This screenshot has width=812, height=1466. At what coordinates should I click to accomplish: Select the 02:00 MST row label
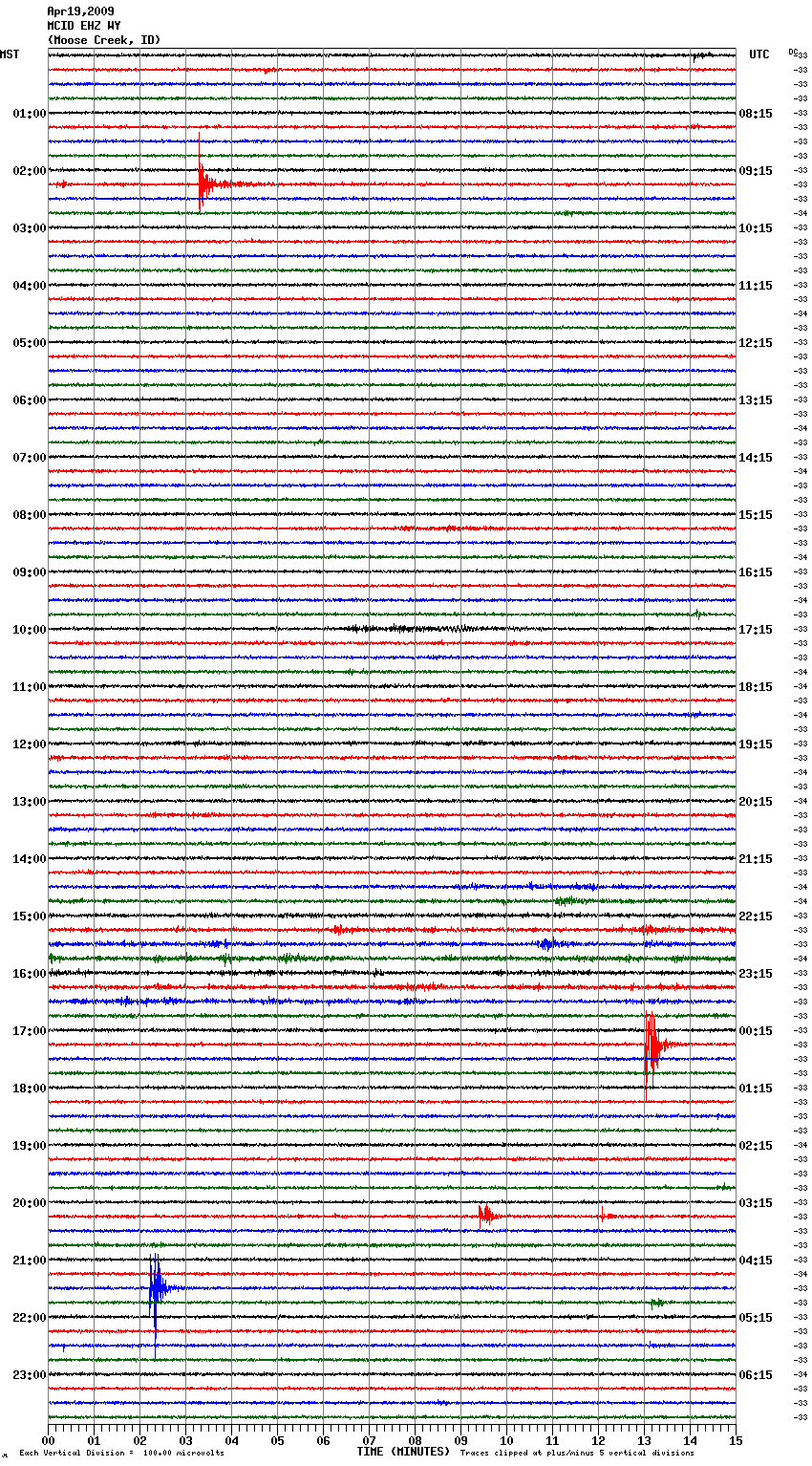tap(30, 171)
